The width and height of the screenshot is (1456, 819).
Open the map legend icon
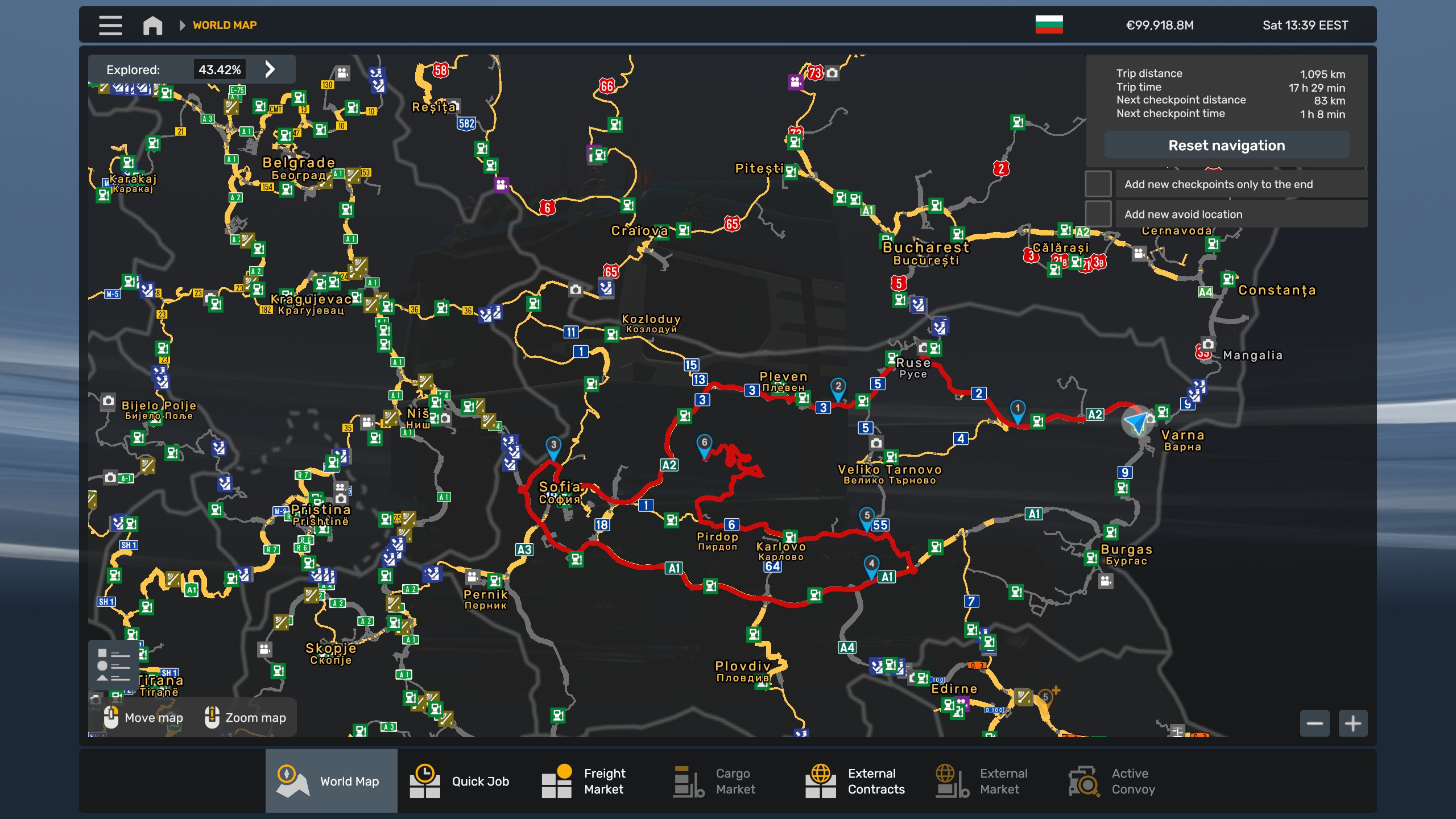point(113,665)
